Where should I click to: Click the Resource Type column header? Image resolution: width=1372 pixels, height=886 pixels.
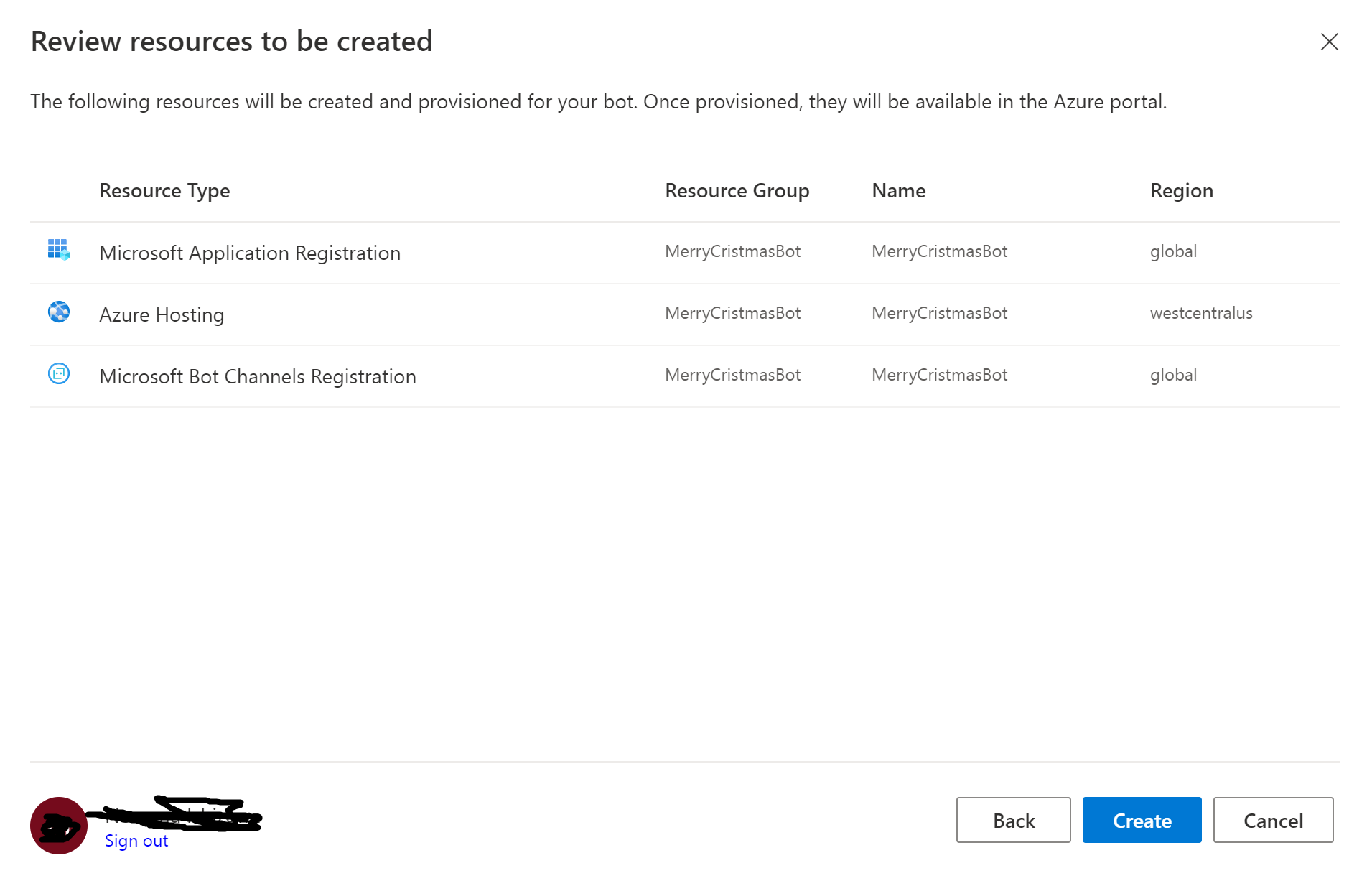click(164, 191)
